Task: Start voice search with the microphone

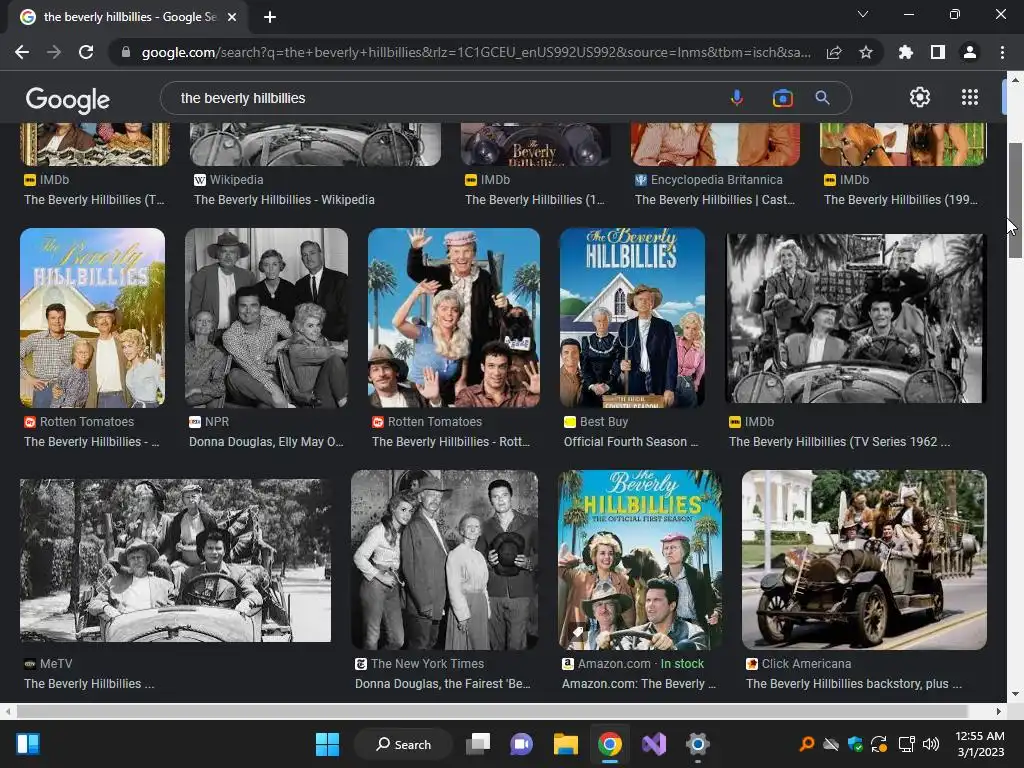Action: 737,98
